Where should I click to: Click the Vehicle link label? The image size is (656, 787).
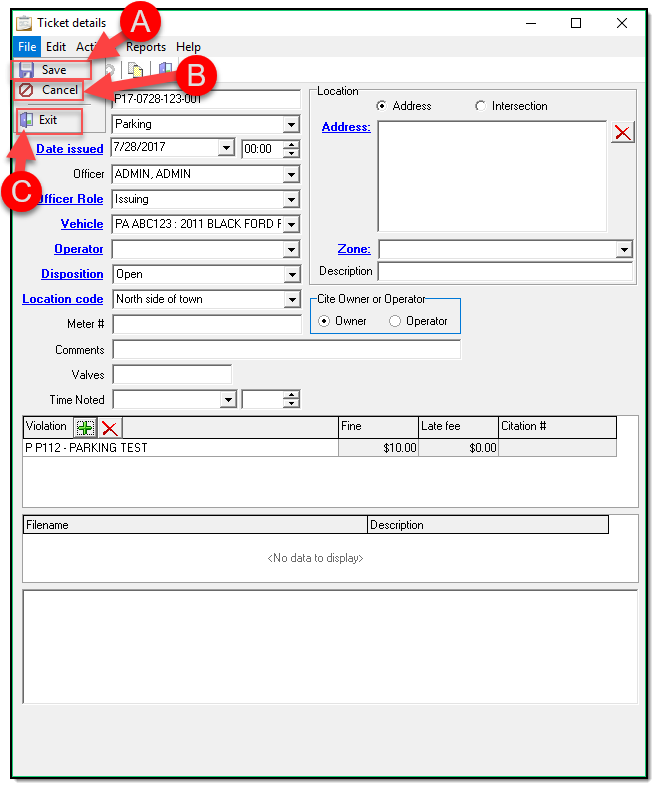(x=82, y=224)
